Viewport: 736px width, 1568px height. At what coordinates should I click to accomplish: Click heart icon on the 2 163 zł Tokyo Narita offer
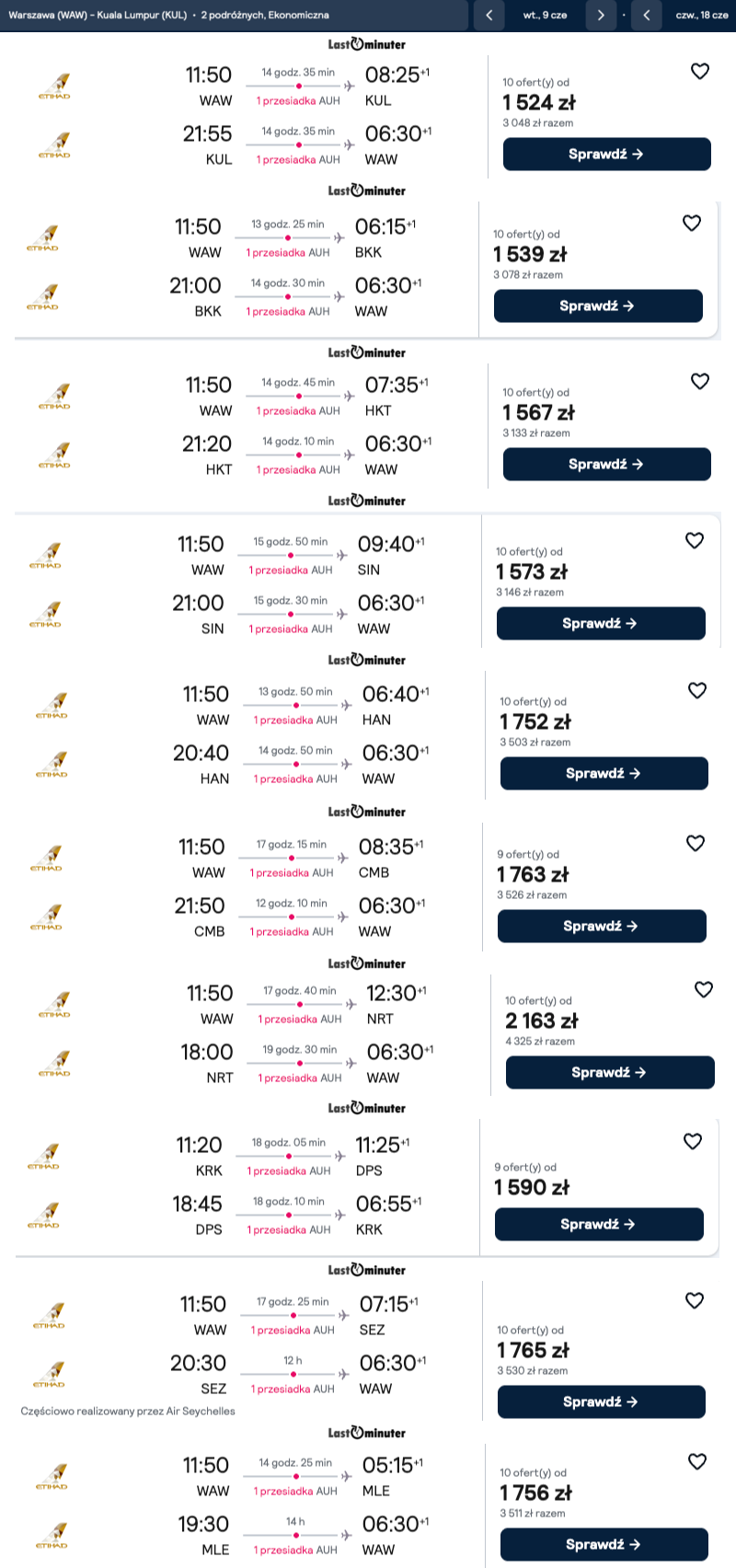704,990
